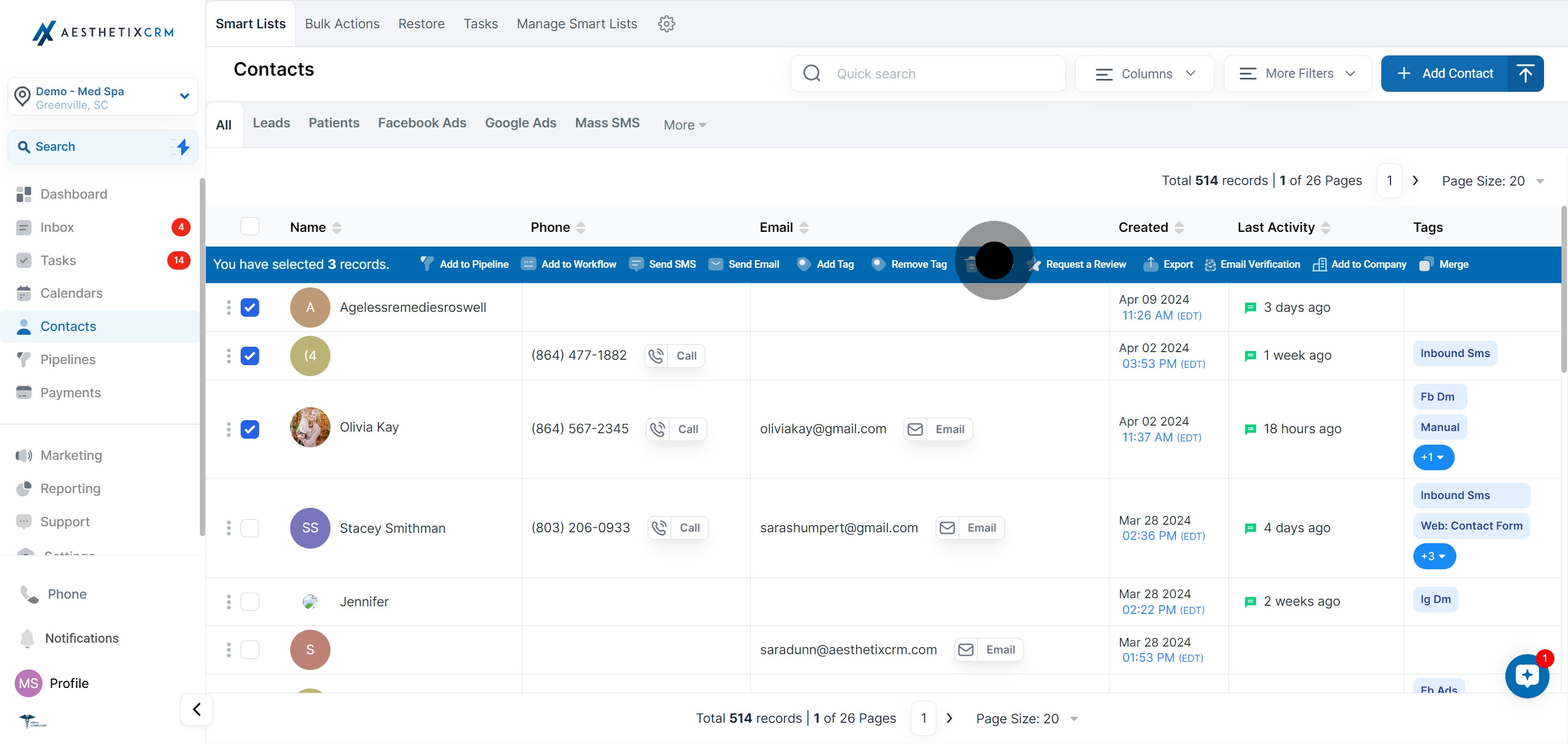1568x744 pixels.
Task: Collapse the sidebar with the left chevron
Action: pyautogui.click(x=197, y=709)
